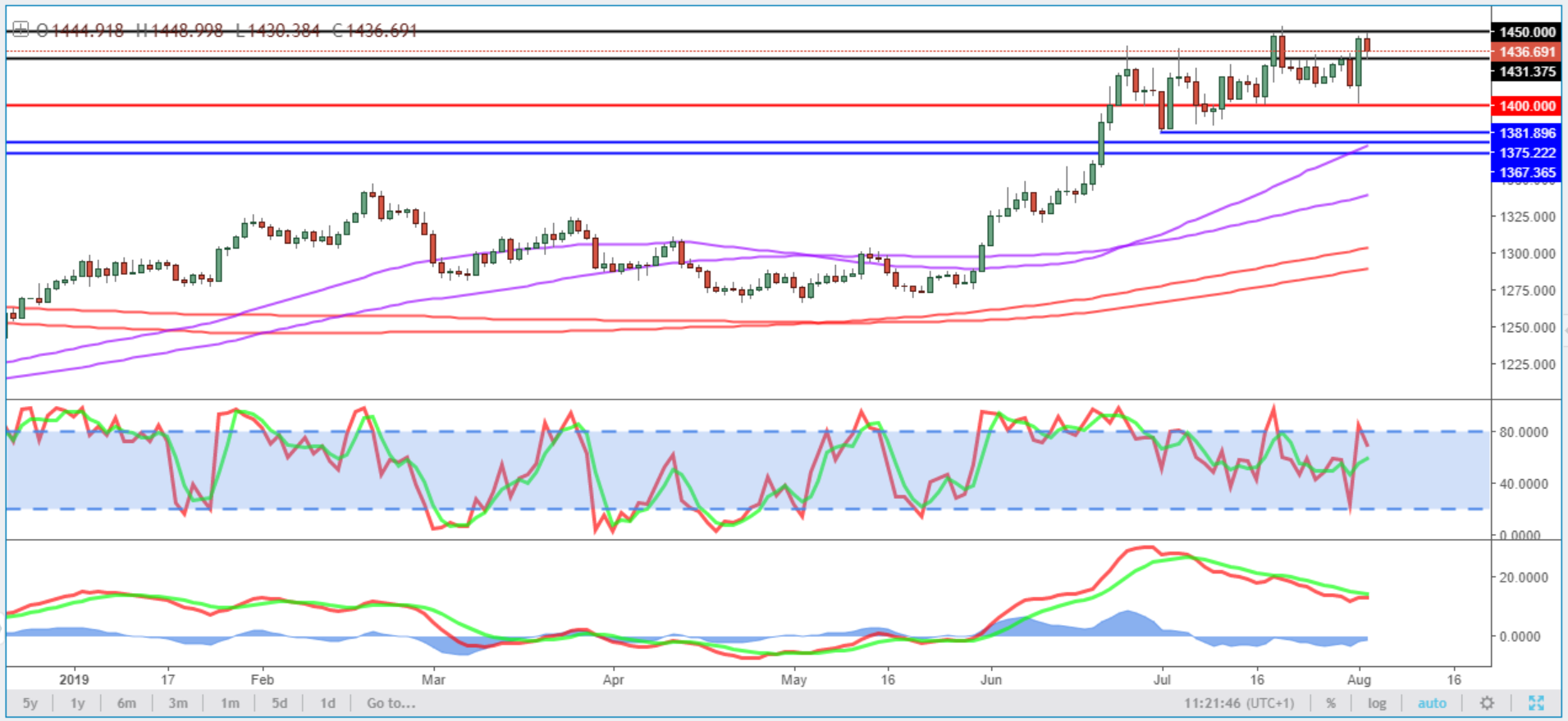Set chart range to 1y
The height and width of the screenshot is (721, 1568).
click(78, 703)
